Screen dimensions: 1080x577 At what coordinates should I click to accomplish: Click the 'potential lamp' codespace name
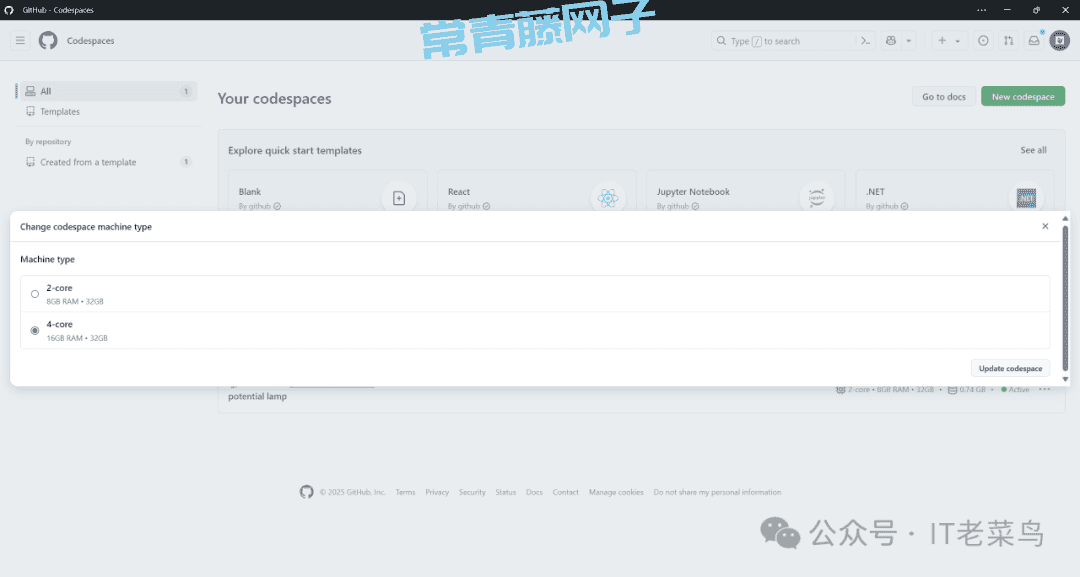(258, 397)
